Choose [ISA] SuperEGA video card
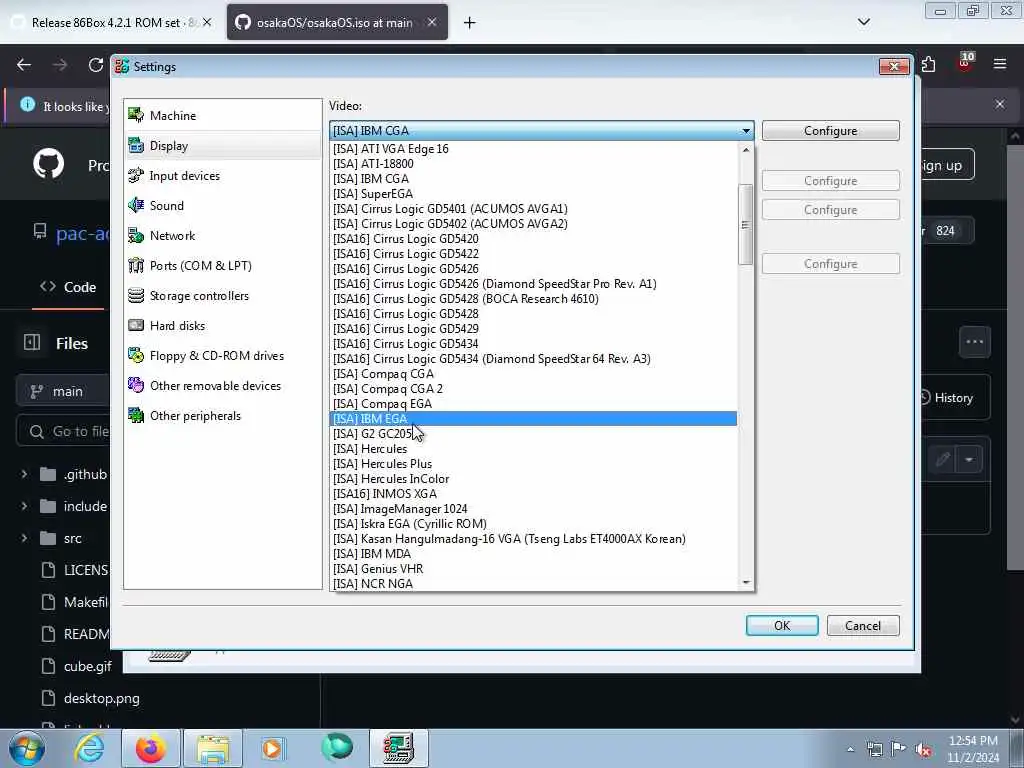The image size is (1024, 768). pyautogui.click(x=534, y=193)
